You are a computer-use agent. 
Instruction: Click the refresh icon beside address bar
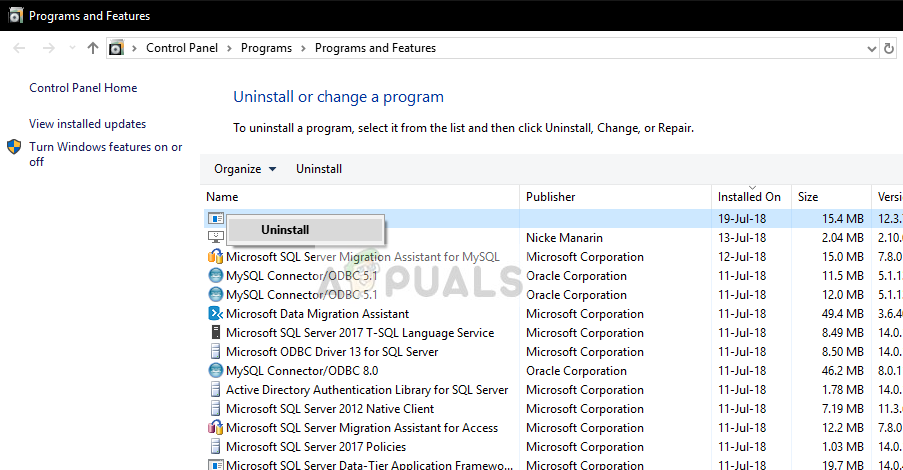(x=889, y=48)
